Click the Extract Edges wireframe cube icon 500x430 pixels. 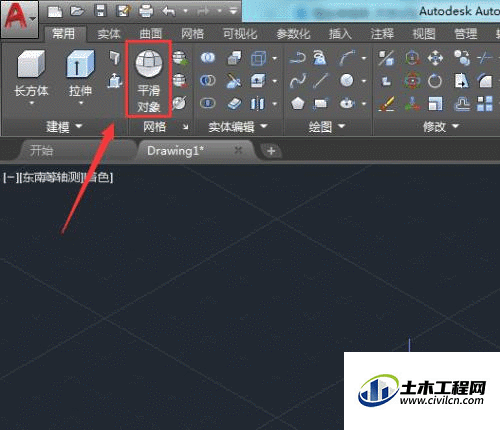[259, 58]
